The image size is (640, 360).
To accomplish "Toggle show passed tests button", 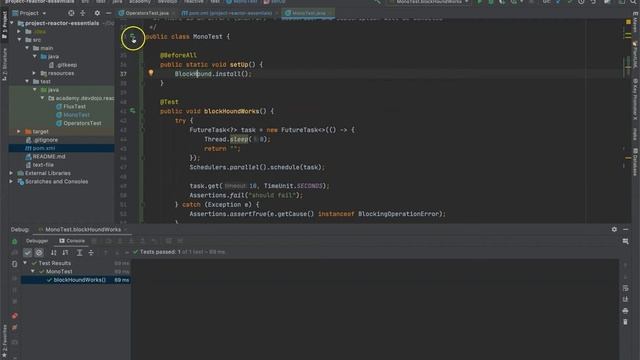I will coord(27,253).
